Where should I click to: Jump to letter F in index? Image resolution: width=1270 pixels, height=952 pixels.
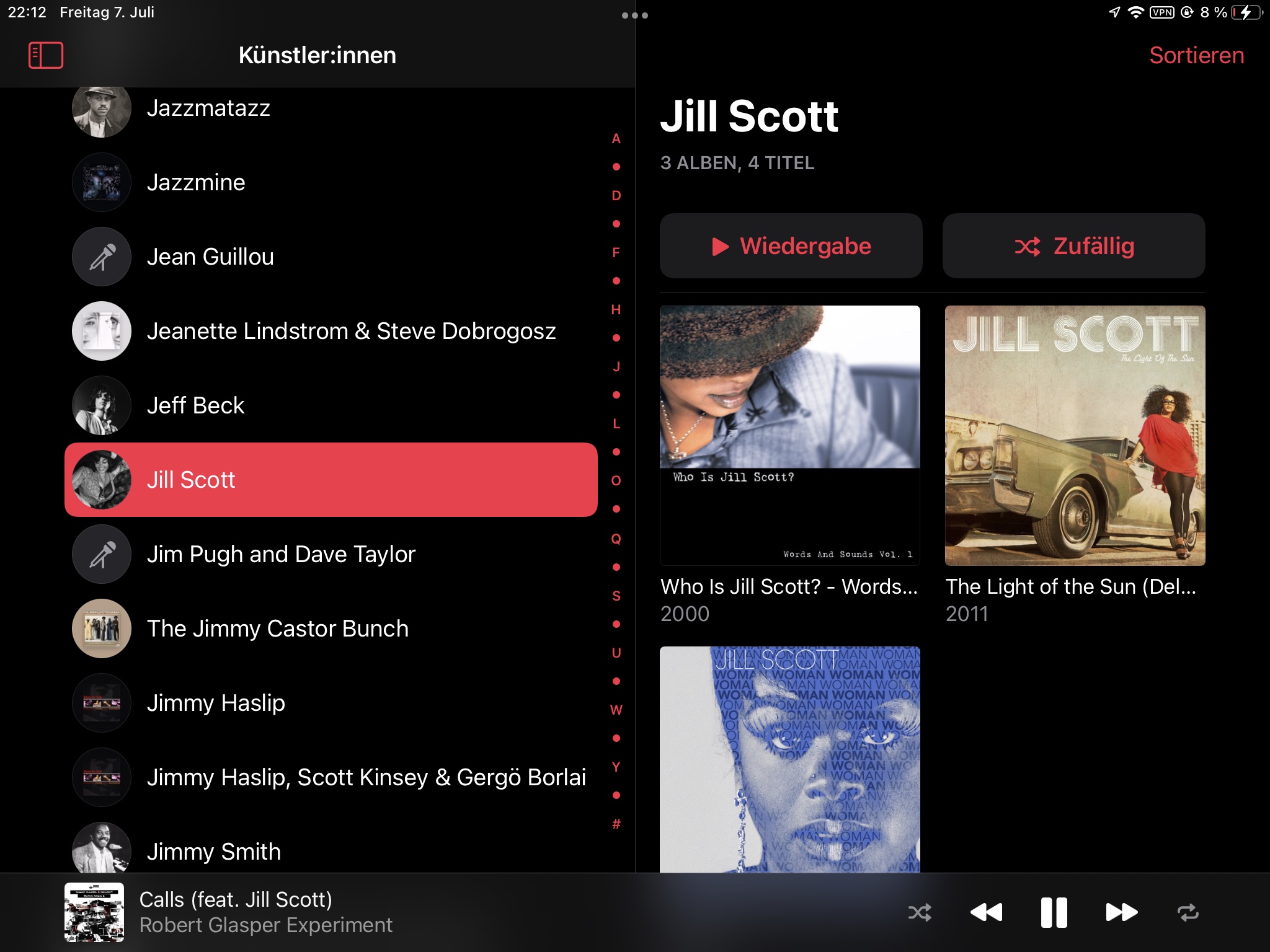pyautogui.click(x=616, y=252)
